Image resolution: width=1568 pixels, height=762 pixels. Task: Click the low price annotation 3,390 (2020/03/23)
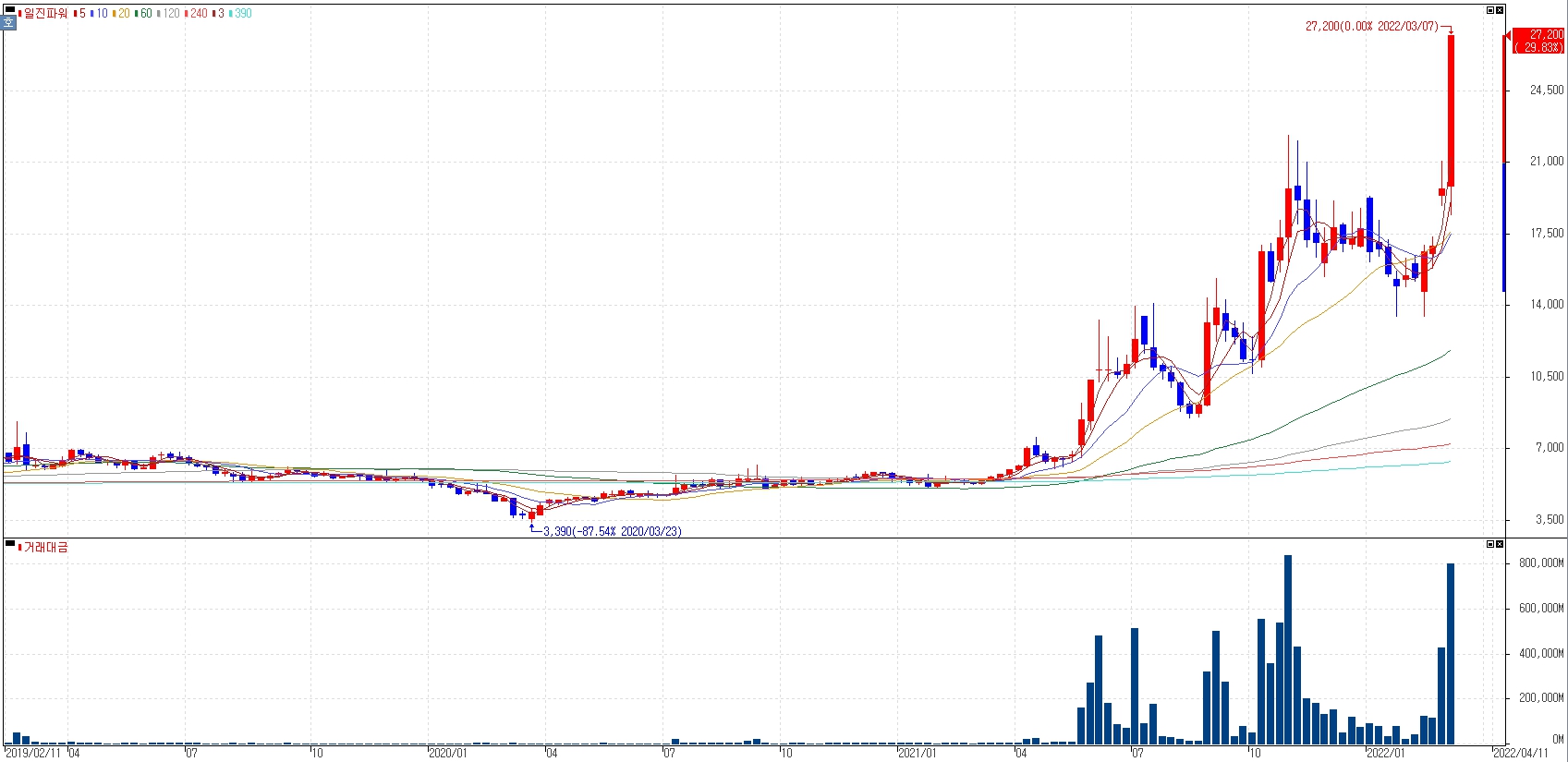613,531
